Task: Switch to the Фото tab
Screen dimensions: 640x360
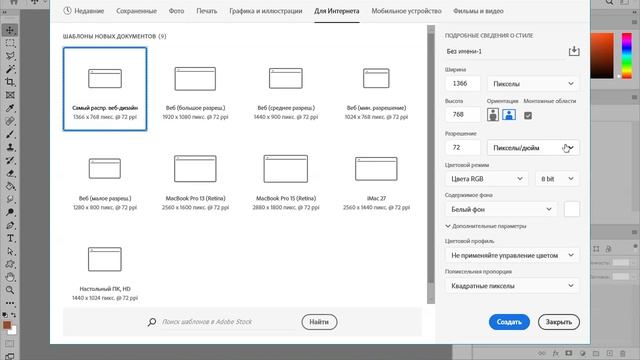Action: point(176,11)
